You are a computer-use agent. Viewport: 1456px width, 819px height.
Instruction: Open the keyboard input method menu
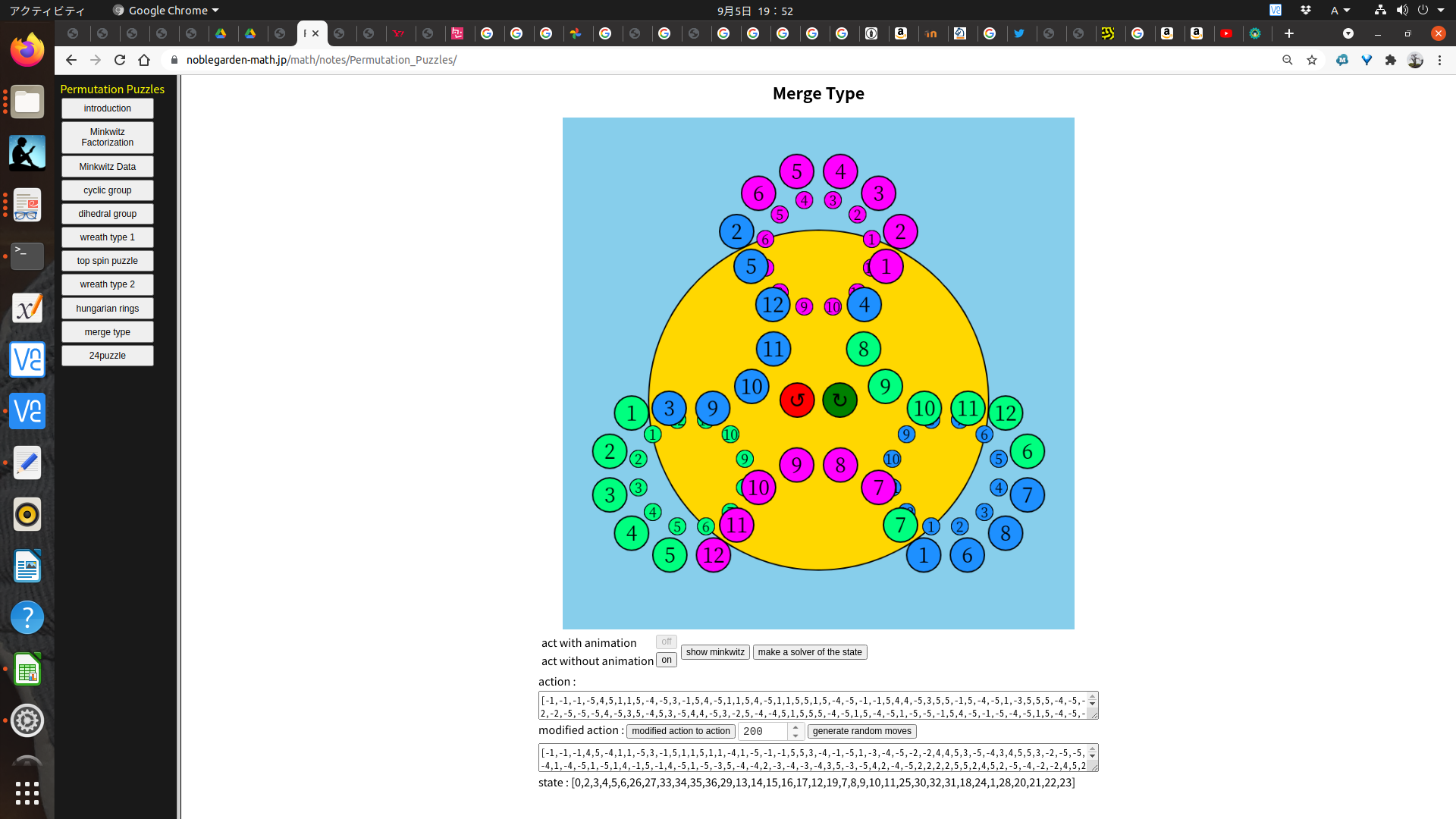(1339, 11)
